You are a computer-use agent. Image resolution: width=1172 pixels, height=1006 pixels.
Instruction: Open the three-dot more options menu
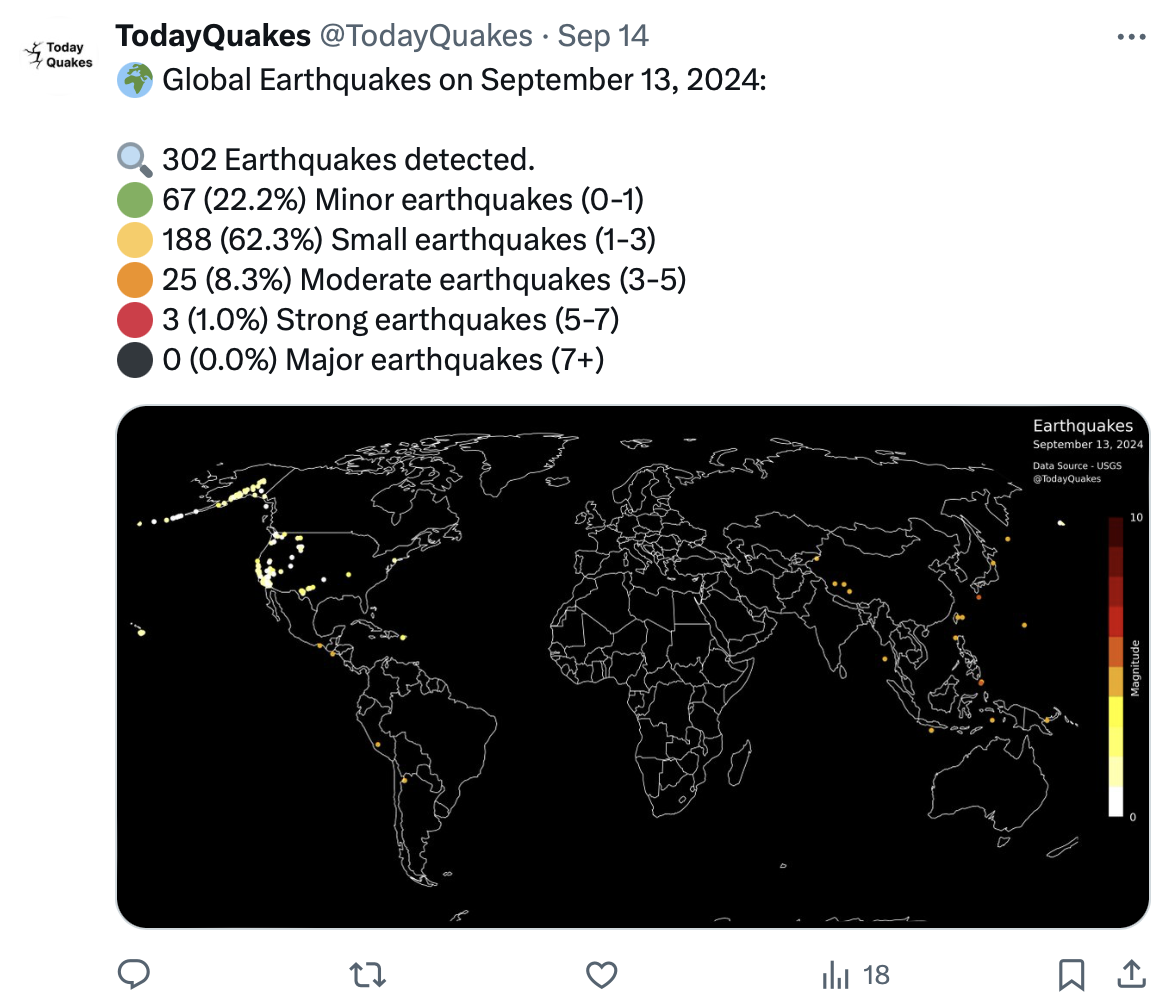click(x=1130, y=37)
